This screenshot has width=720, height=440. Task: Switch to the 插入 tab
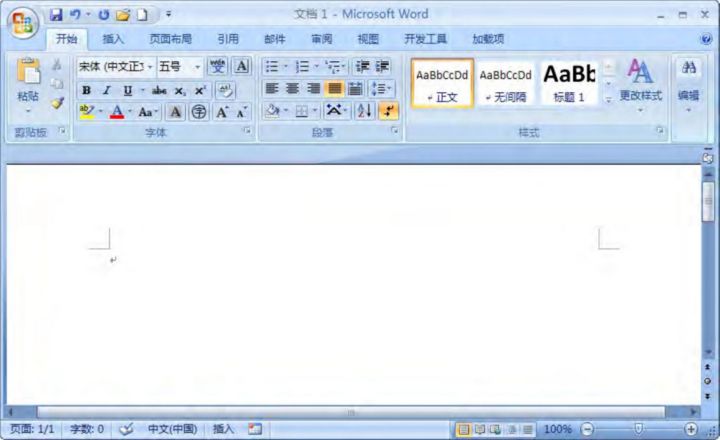tap(113, 39)
